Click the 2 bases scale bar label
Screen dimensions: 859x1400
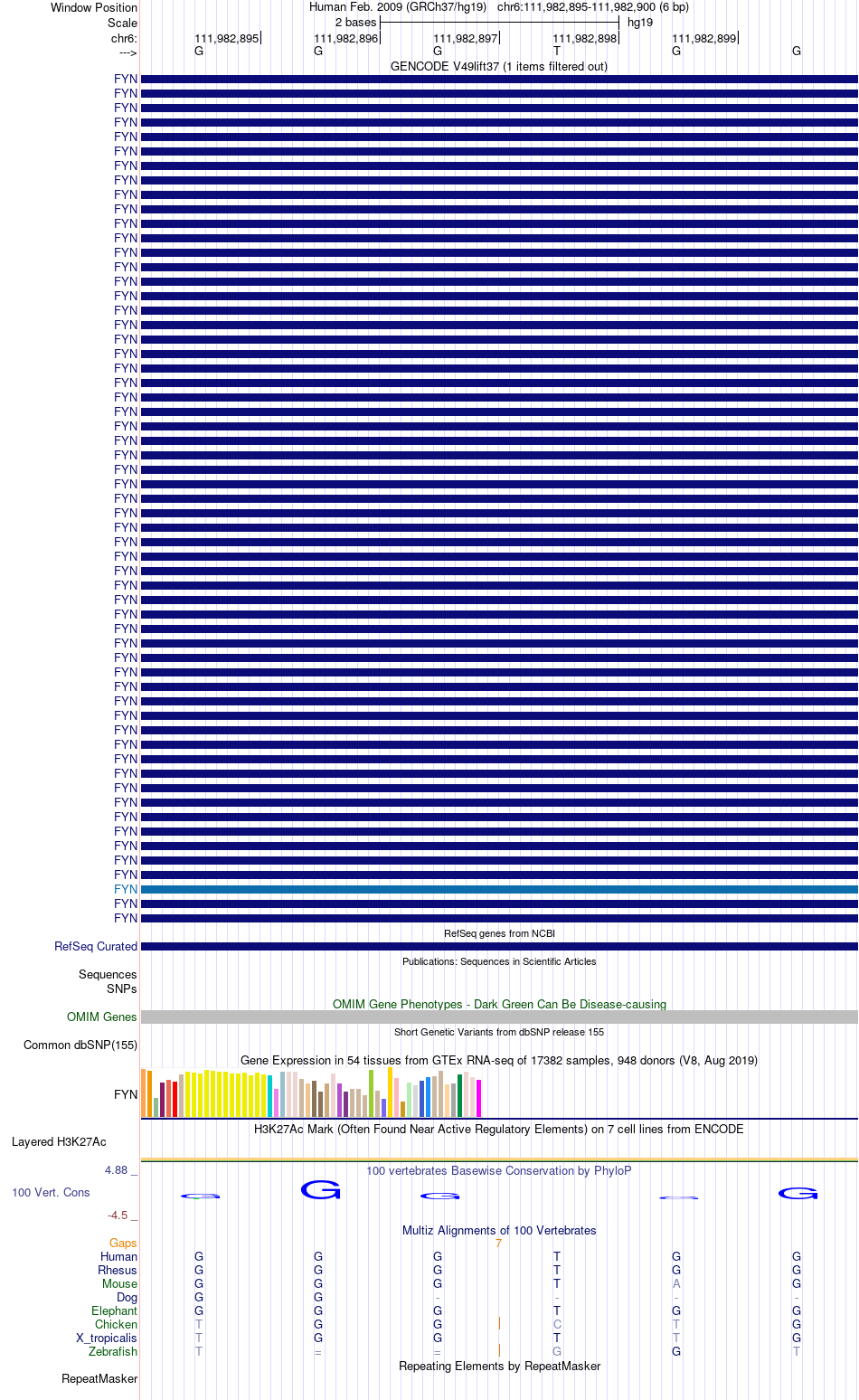(x=355, y=22)
